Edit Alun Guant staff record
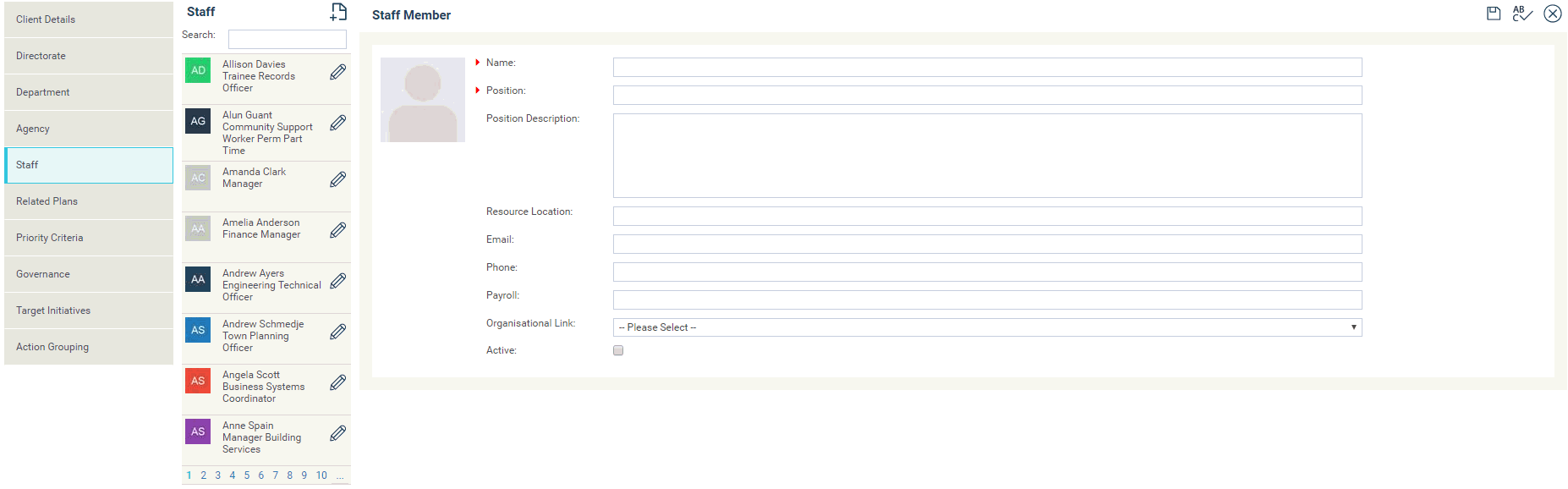1568x489 pixels. 337,123
